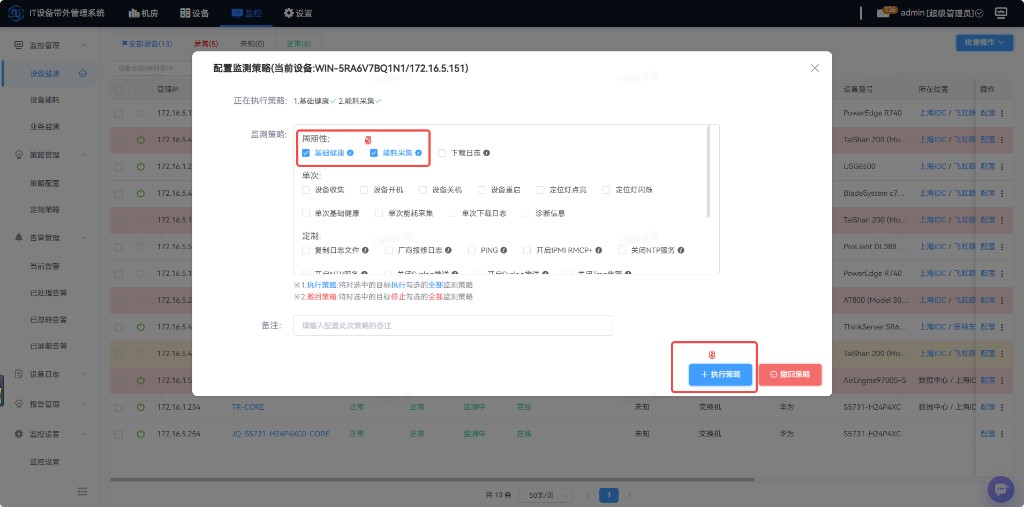Show info tooltip for PING
This screenshot has width=1024, height=507.
click(x=505, y=250)
